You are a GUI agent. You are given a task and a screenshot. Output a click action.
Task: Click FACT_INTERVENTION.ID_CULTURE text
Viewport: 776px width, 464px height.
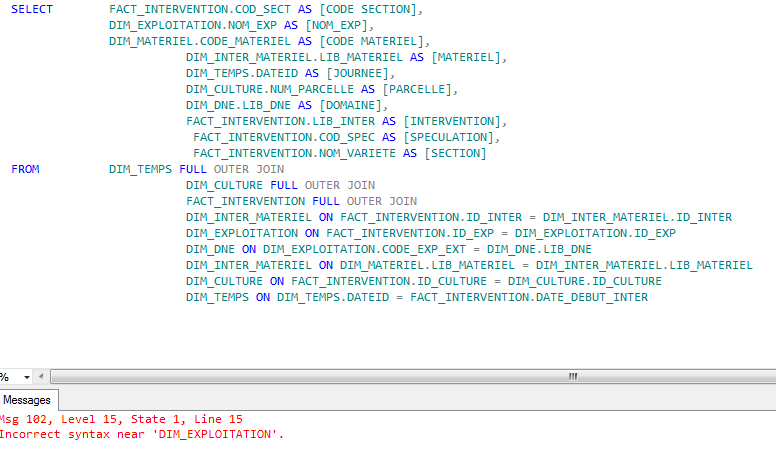[x=389, y=281]
